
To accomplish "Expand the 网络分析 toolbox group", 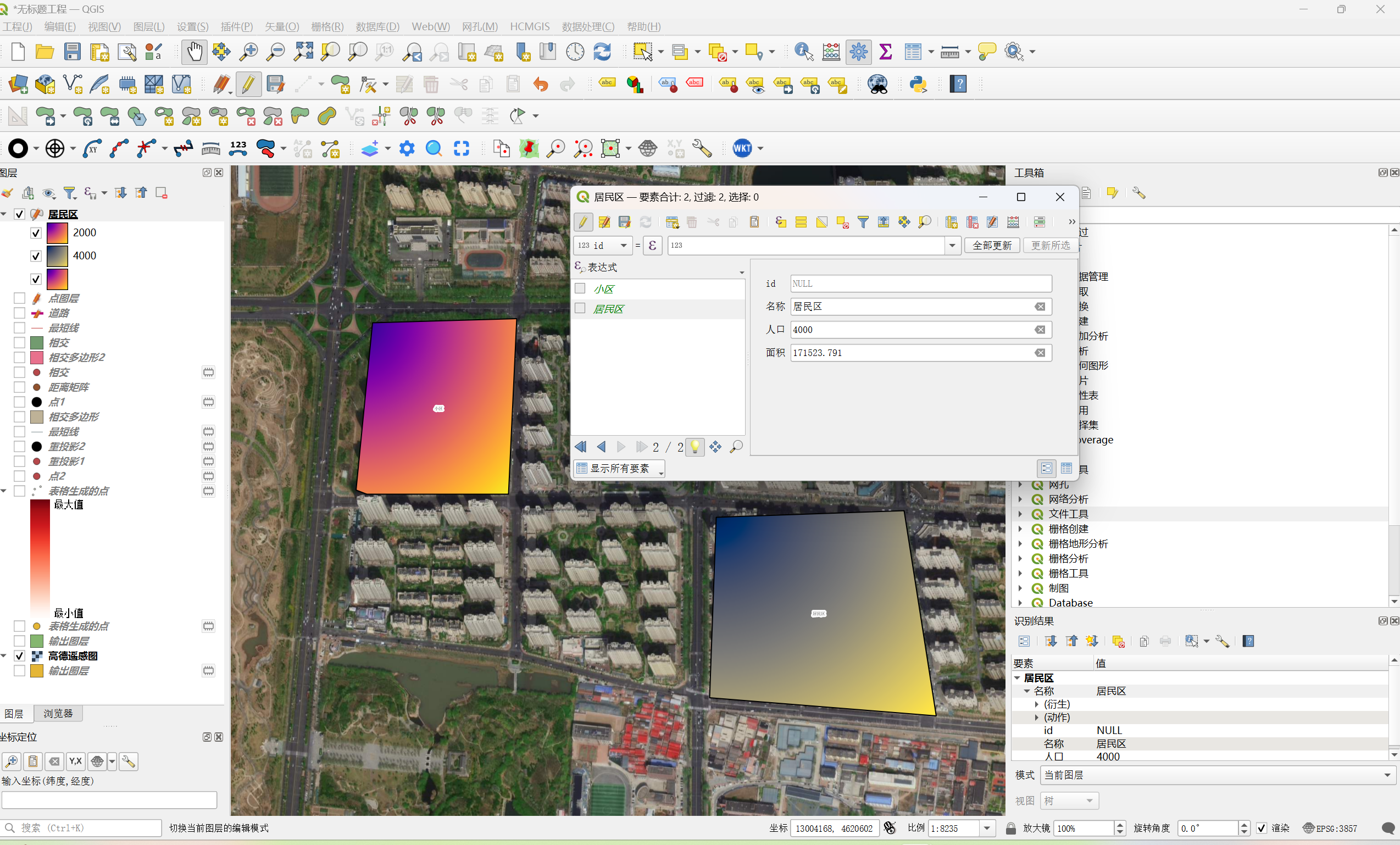I will coord(1020,499).
